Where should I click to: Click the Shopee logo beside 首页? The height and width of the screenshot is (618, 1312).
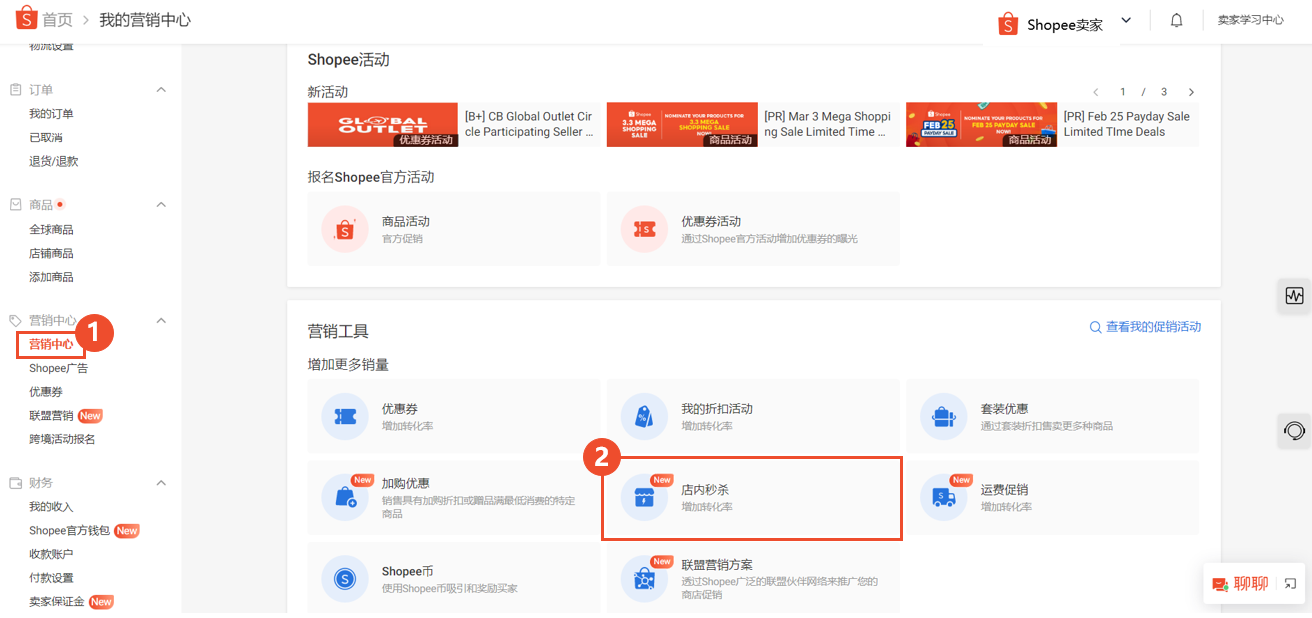coord(25,19)
